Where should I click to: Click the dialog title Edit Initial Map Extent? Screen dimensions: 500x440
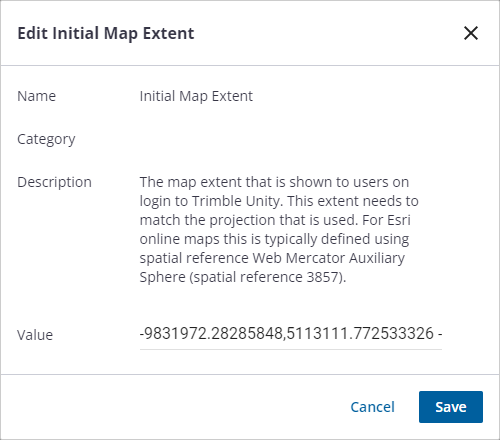pos(106,33)
